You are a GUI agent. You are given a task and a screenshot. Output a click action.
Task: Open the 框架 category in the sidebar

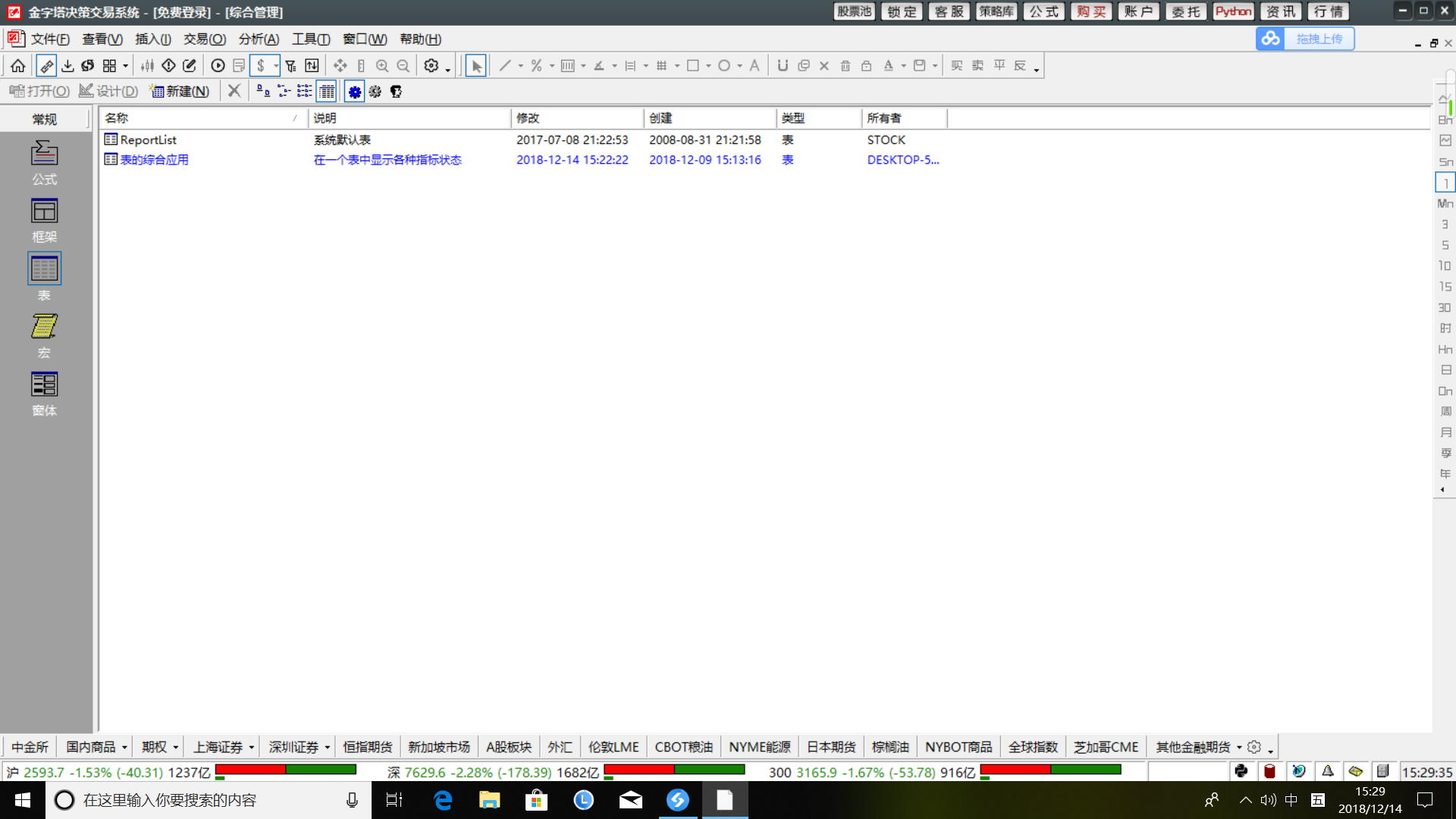[x=44, y=220]
